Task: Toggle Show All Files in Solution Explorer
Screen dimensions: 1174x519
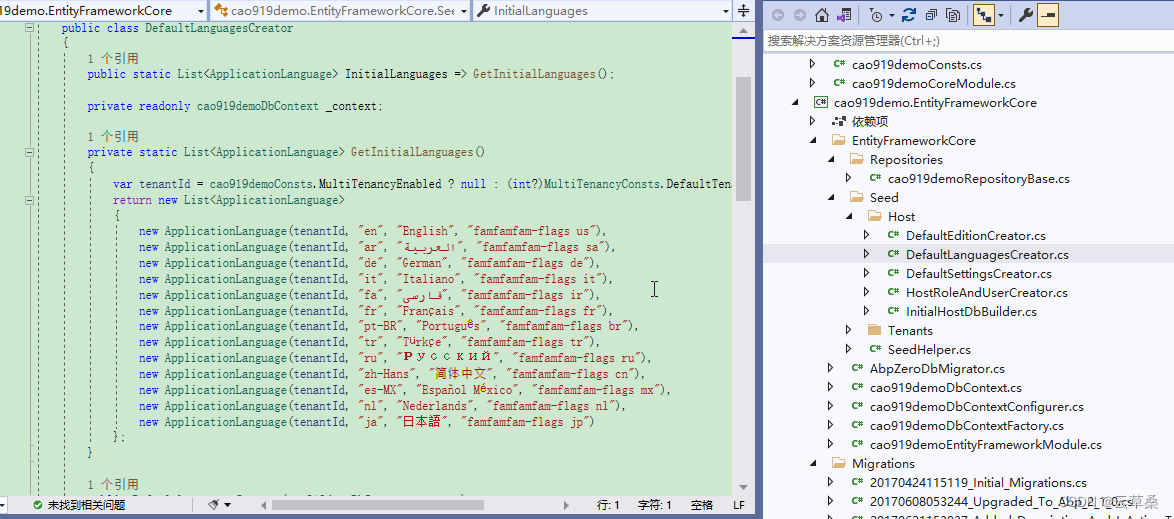Action: click(x=953, y=15)
